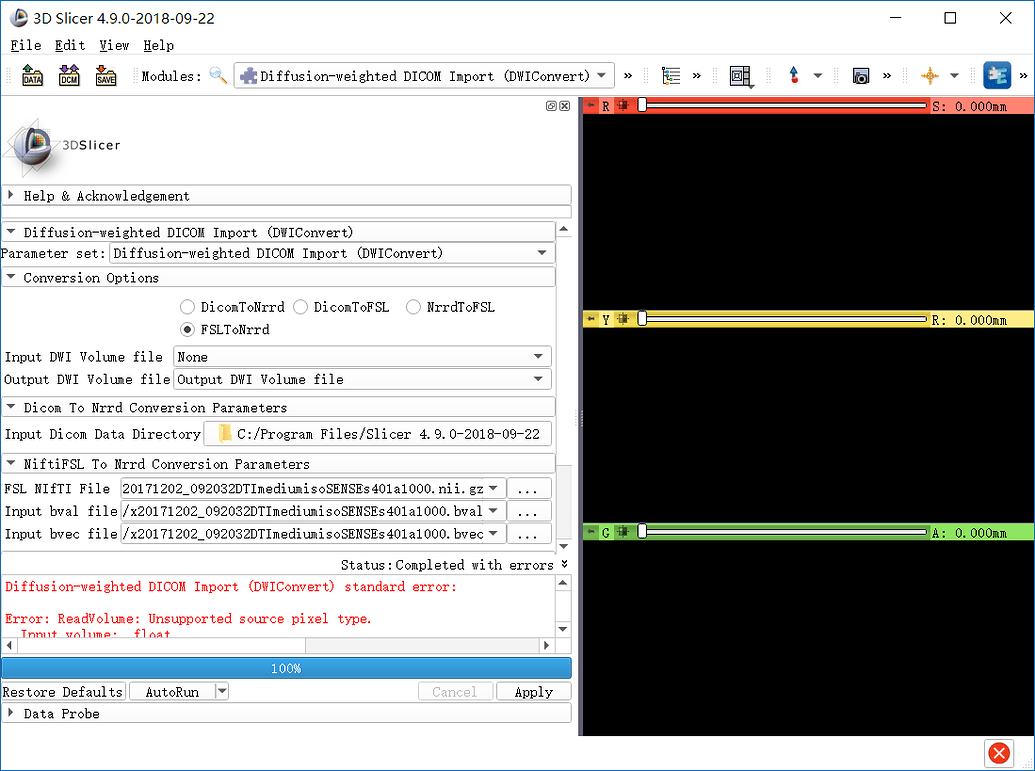Choose the NrrdToFSL radio button
Image resolution: width=1035 pixels, height=771 pixels.
pyautogui.click(x=413, y=307)
